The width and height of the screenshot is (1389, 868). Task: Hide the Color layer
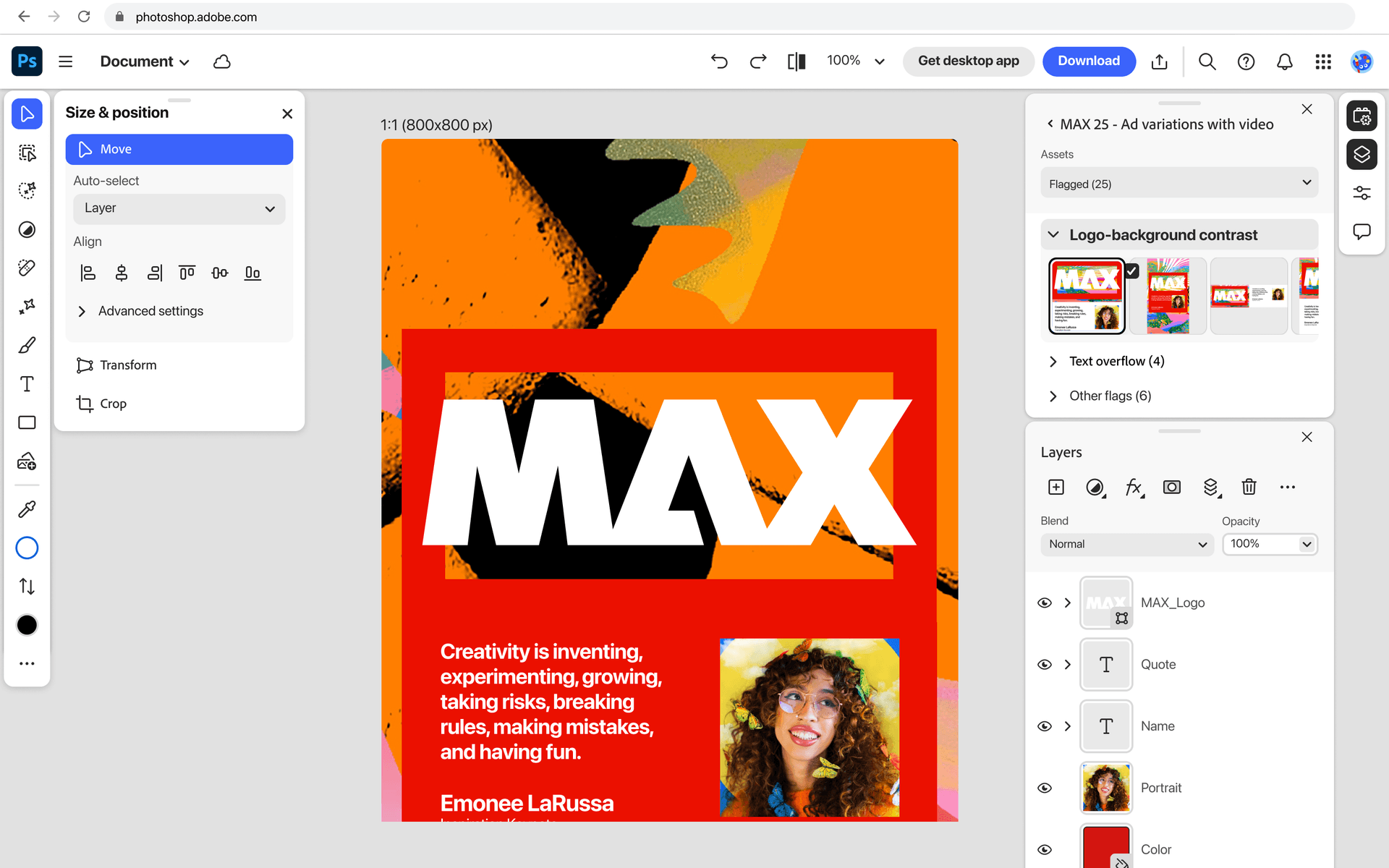[x=1045, y=849]
